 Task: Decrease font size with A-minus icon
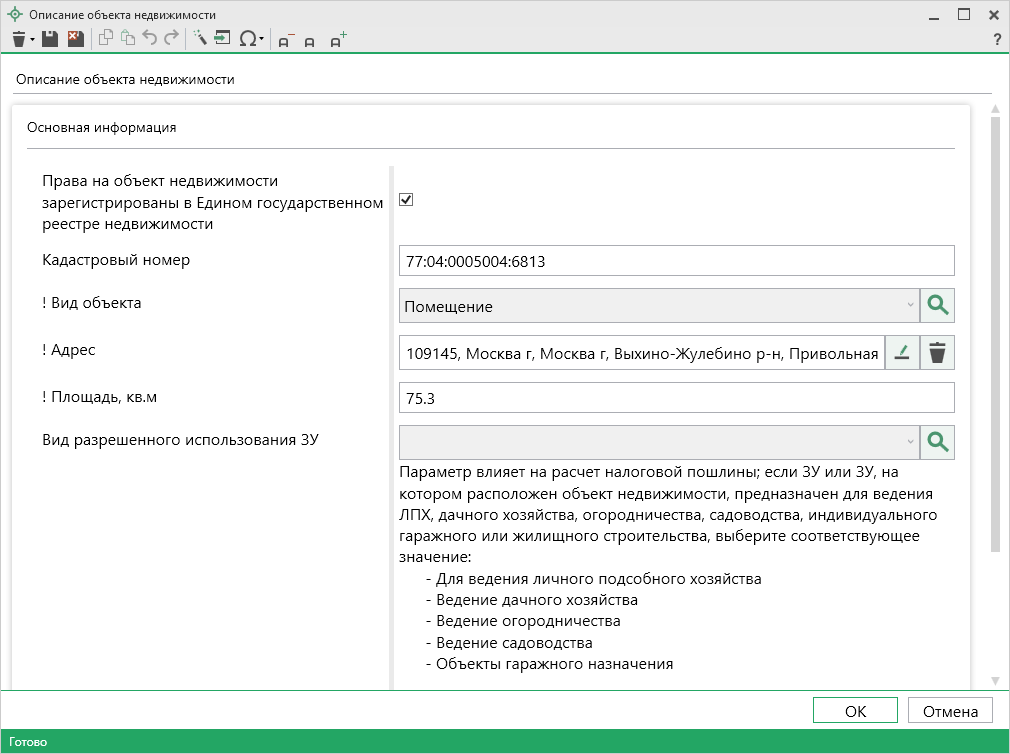285,41
